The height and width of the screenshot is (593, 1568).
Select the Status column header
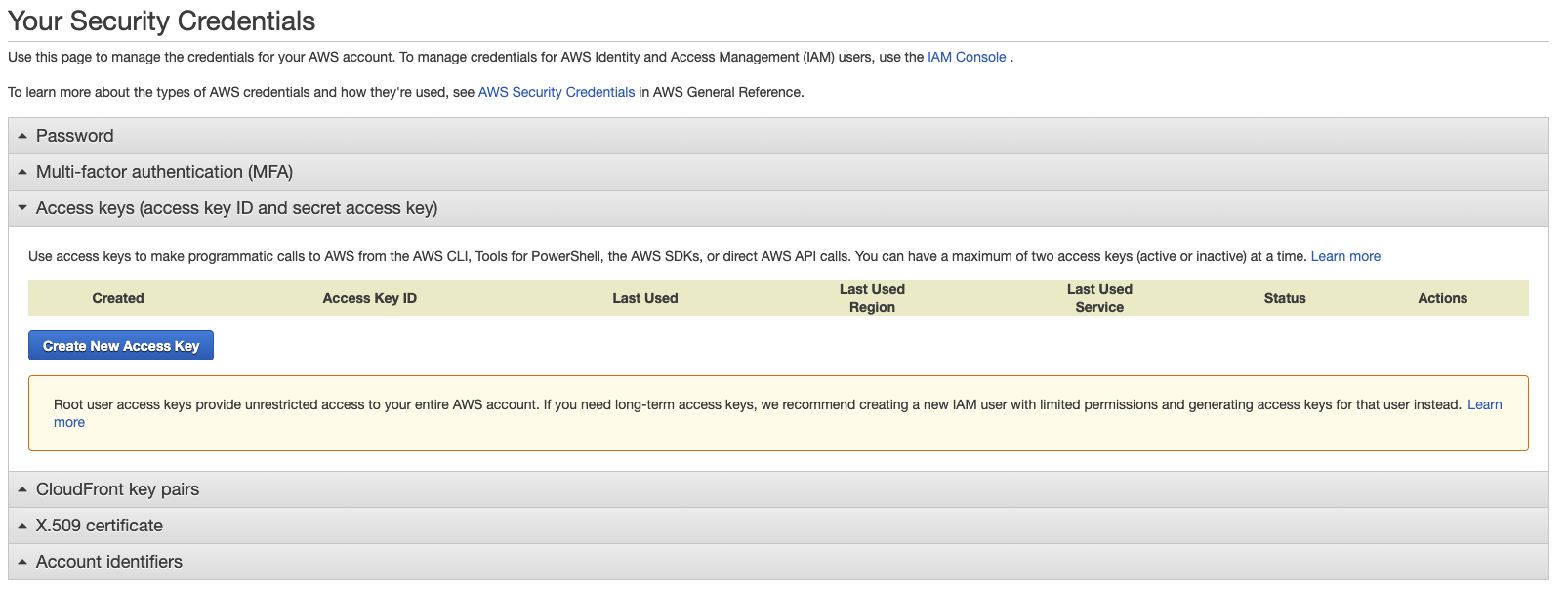(x=1285, y=298)
